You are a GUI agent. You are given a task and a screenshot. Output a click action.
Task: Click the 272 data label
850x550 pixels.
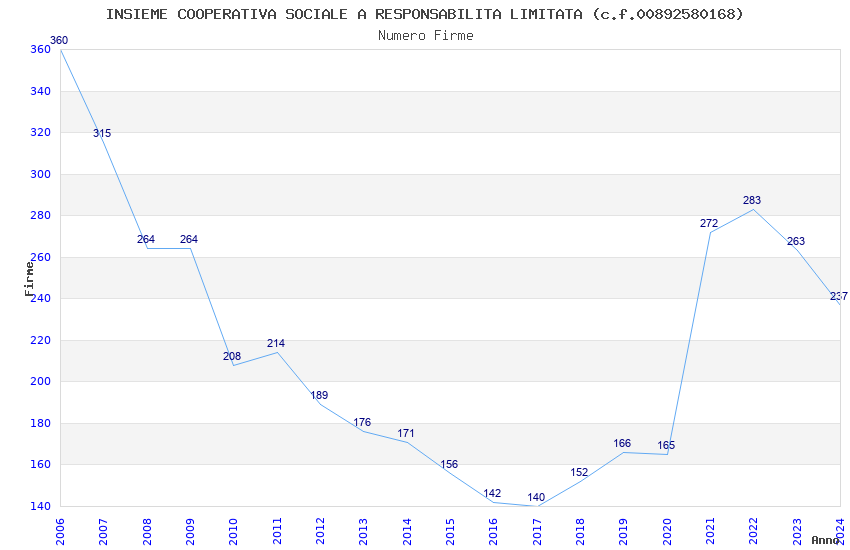[709, 223]
